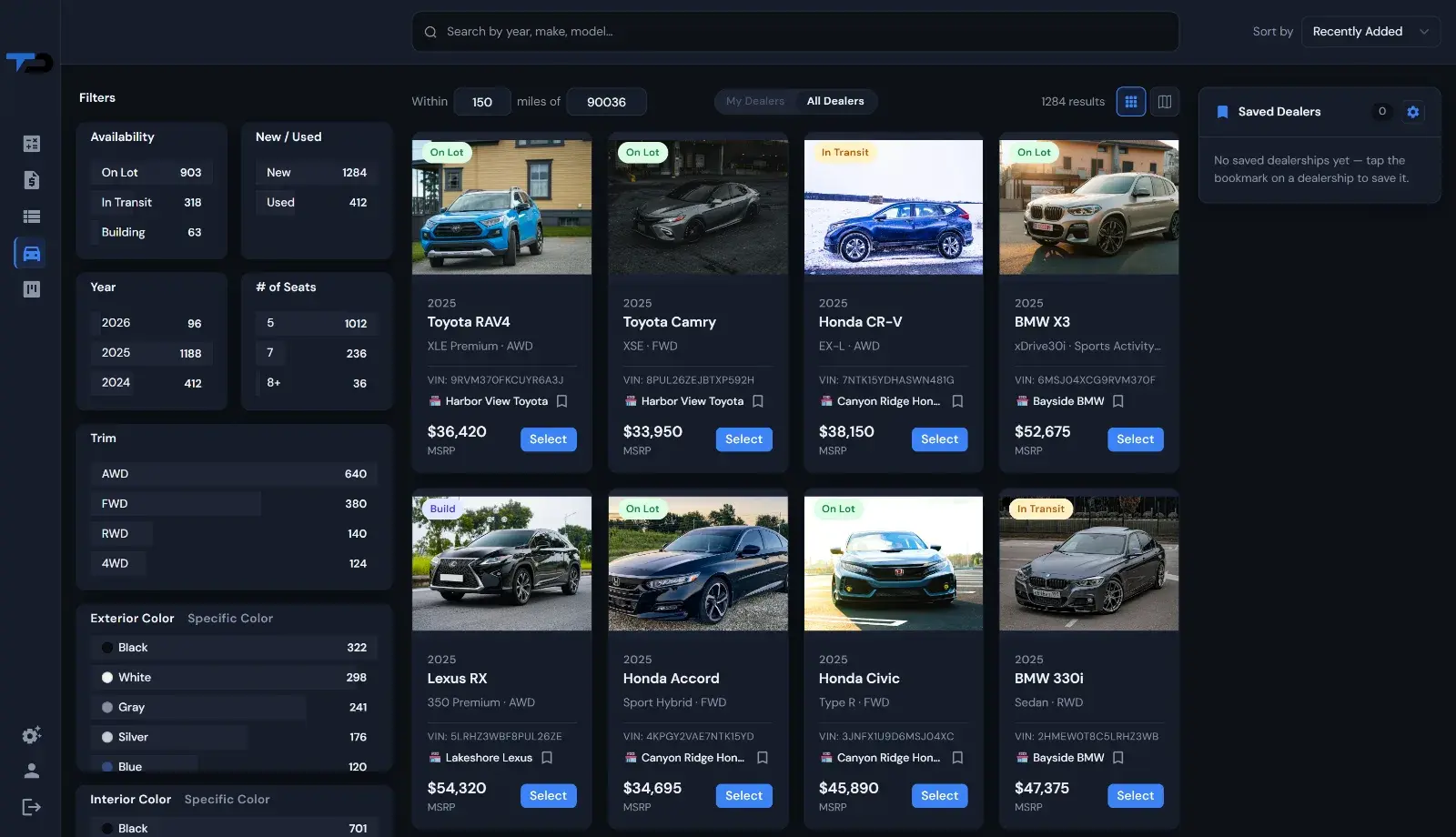Image resolution: width=1456 pixels, height=837 pixels.
Task: Toggle the On Lot availability filter
Action: point(151,173)
